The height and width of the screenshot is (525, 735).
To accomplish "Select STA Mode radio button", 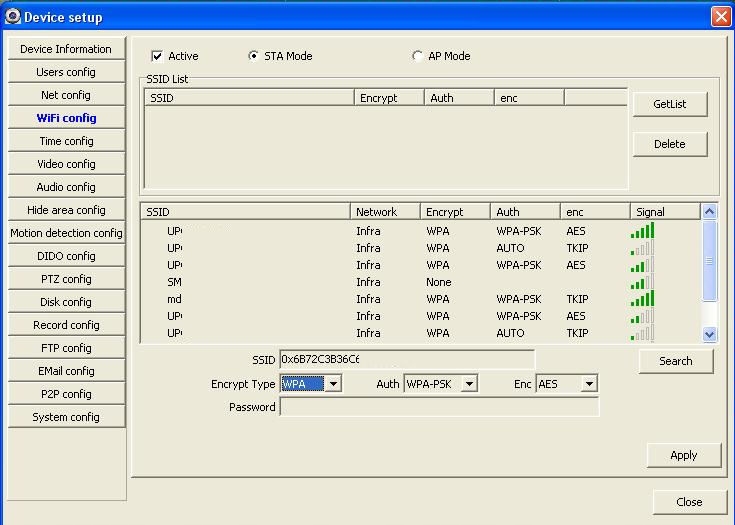I will coord(253,57).
